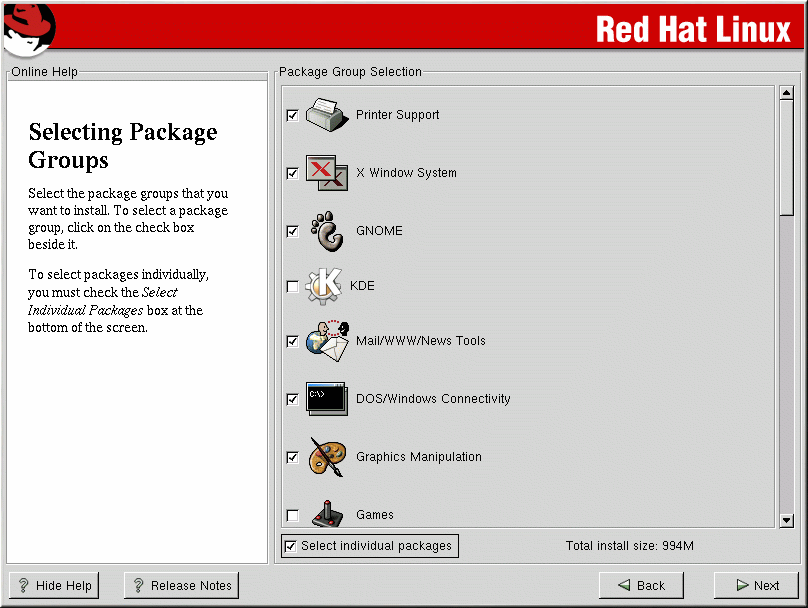Click the Mail/WWW/News Tools icon
This screenshot has width=808, height=608.
click(x=326, y=341)
